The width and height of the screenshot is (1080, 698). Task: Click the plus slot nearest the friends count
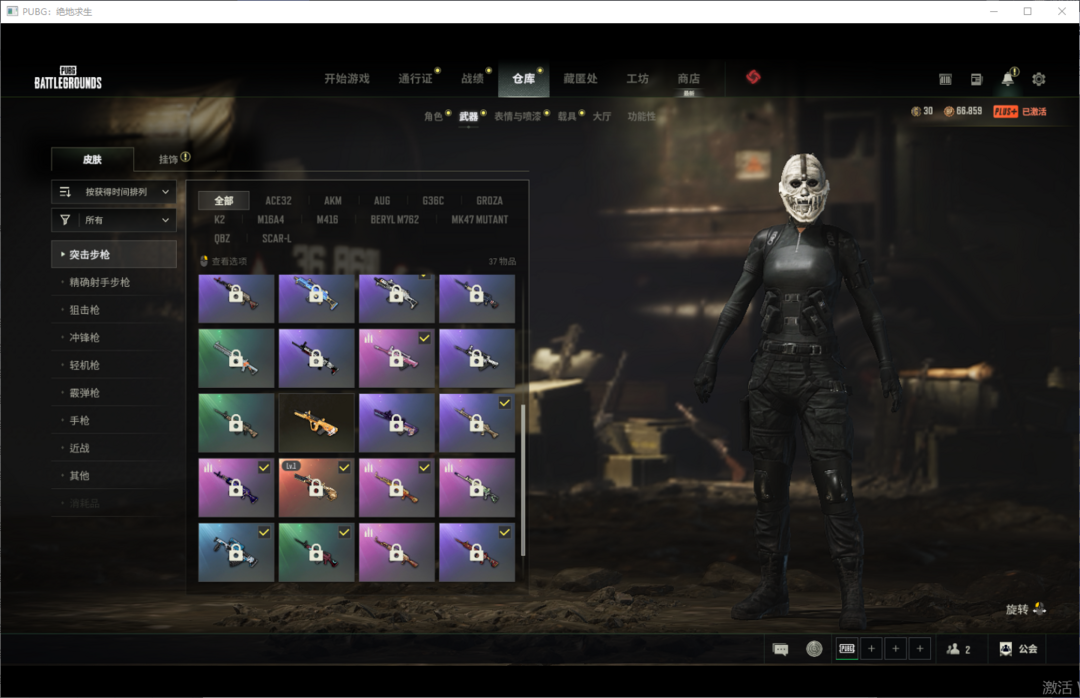coord(920,648)
